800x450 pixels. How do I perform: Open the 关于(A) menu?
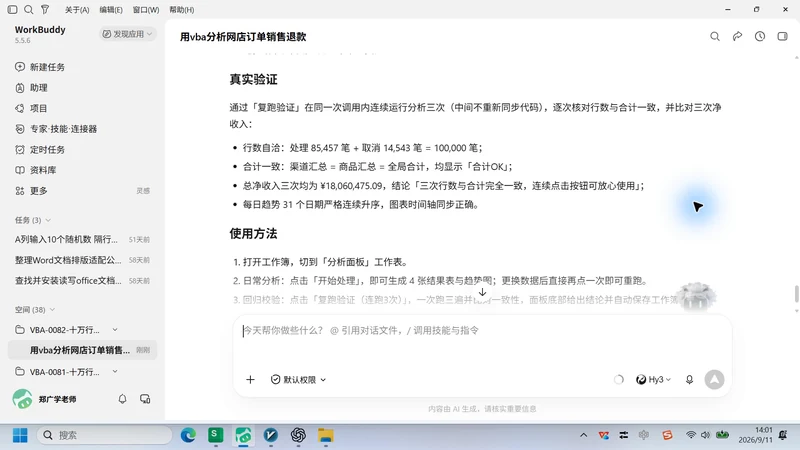tap(77, 10)
